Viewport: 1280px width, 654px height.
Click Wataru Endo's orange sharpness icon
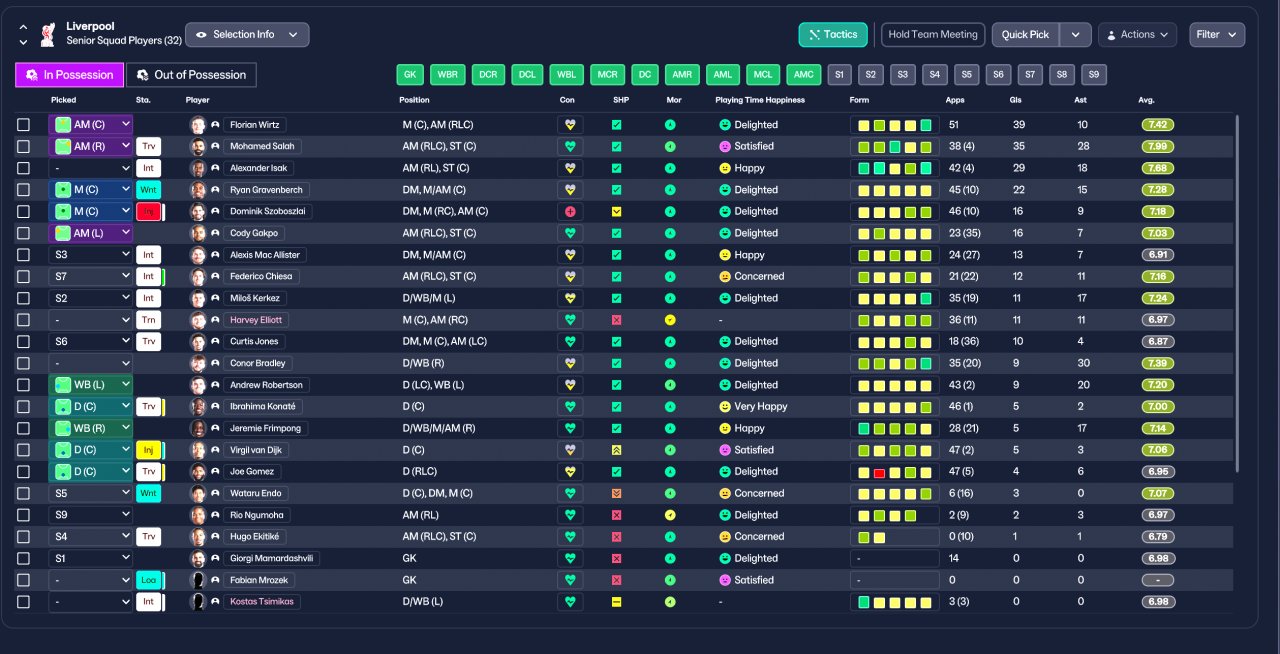pos(616,494)
